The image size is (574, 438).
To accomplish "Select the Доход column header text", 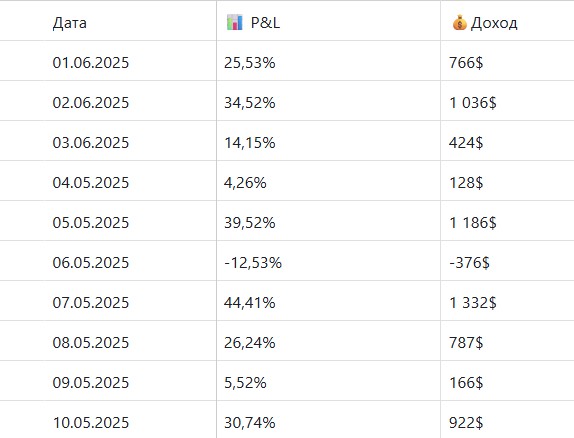I will (x=494, y=23).
